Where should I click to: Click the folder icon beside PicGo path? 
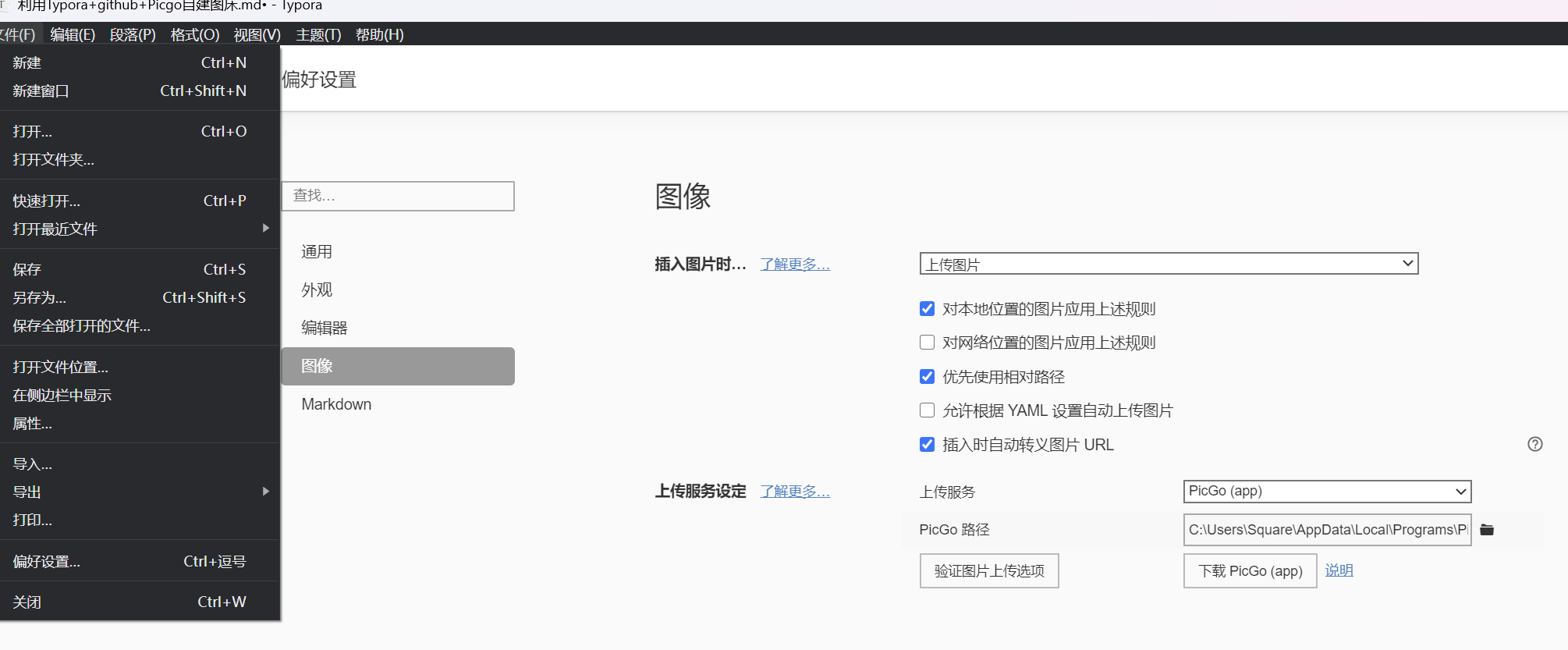1487,530
